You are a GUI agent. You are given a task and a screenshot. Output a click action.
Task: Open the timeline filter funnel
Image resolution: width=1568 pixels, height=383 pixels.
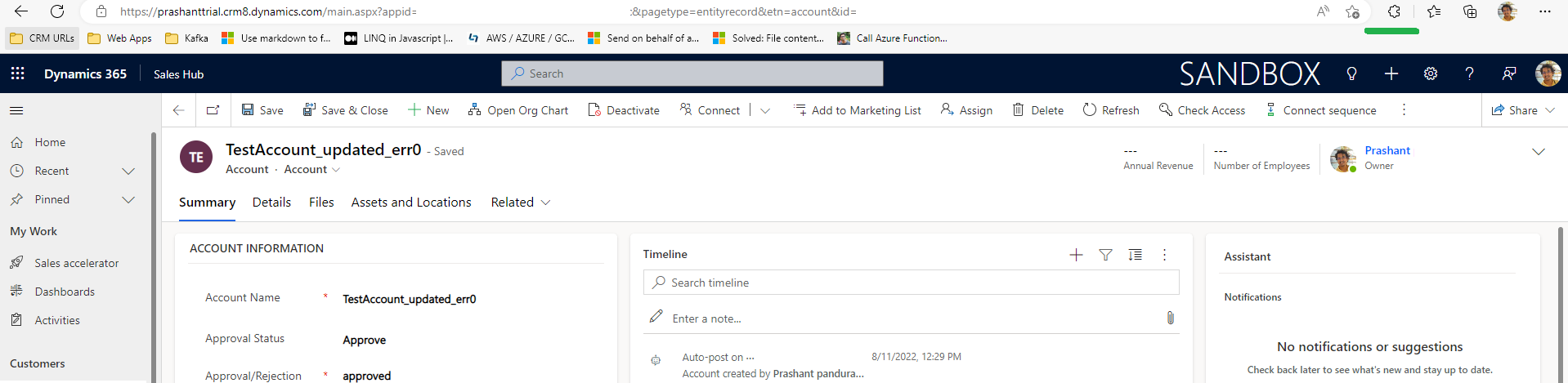[x=1105, y=255]
